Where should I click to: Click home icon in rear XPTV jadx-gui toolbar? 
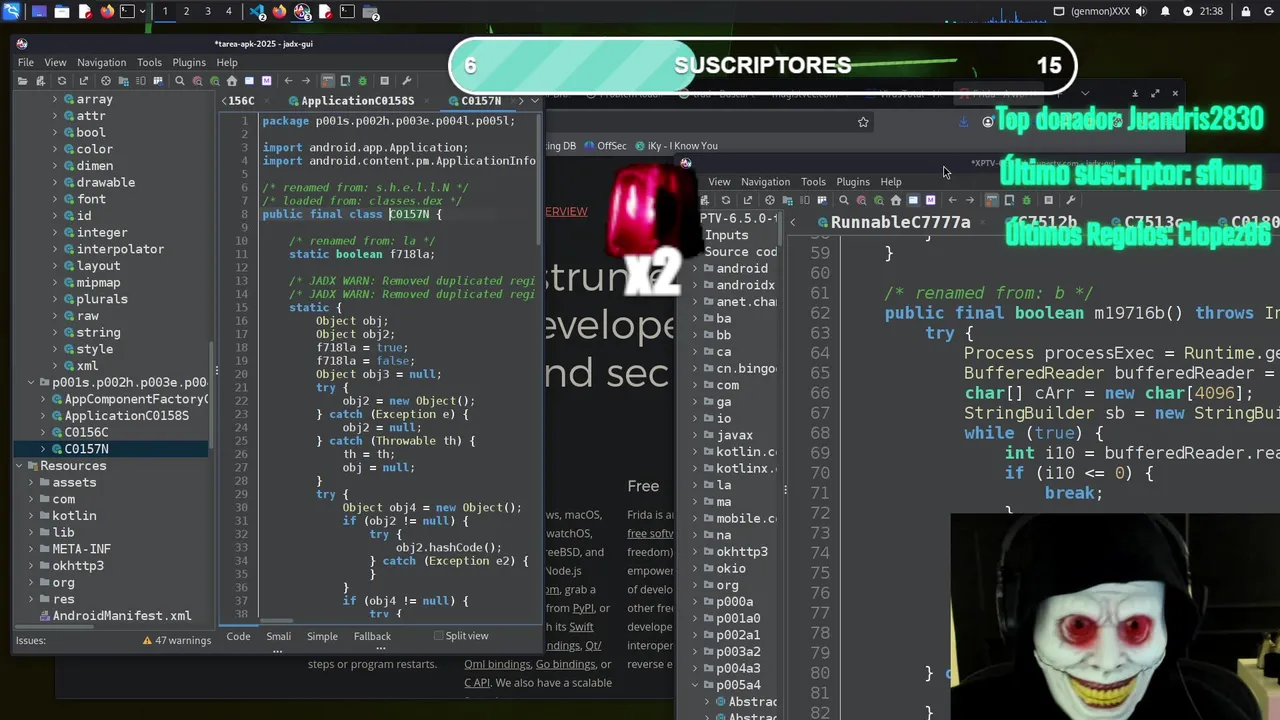[x=896, y=200]
